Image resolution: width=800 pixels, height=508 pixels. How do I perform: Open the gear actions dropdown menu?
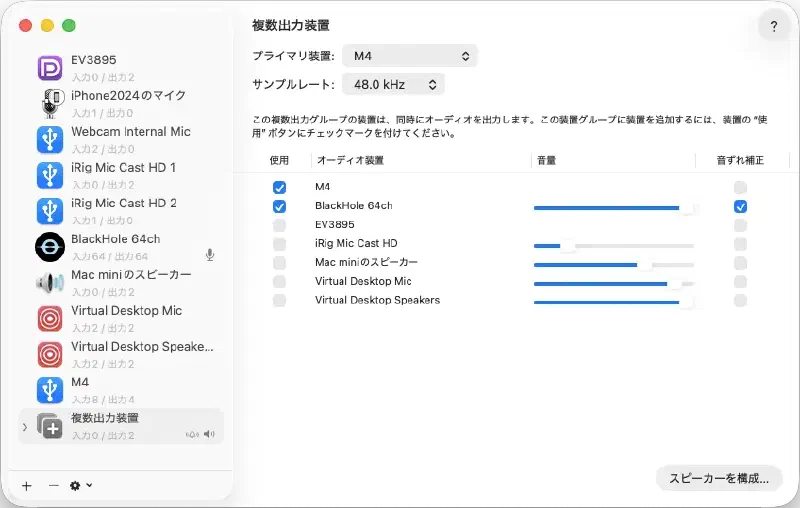81,486
